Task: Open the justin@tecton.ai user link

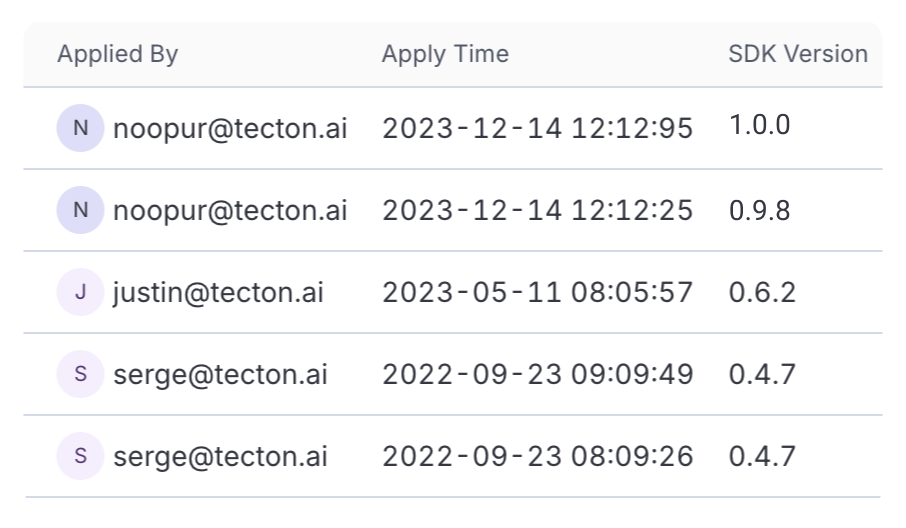Action: click(x=218, y=292)
